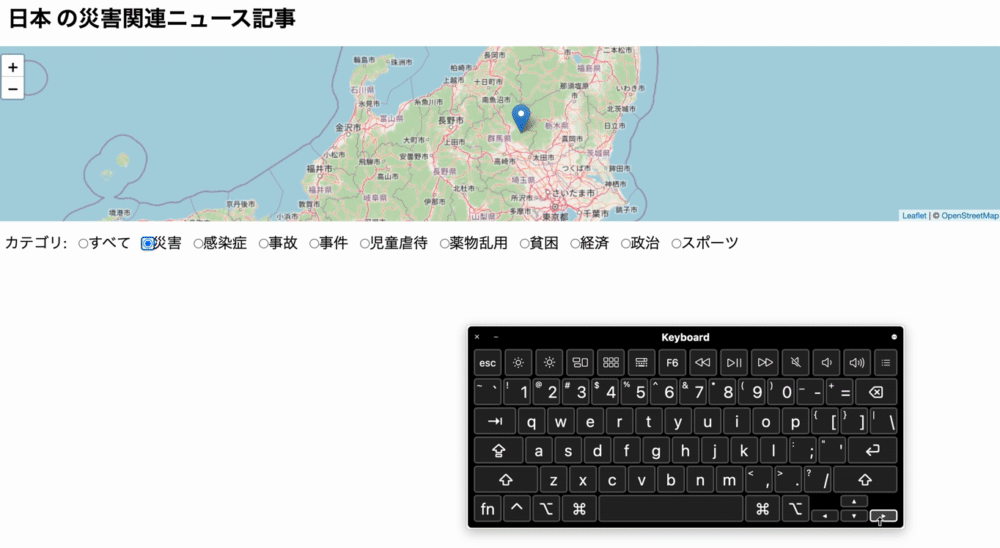Tap the backslash key
This screenshot has height=548, width=1000.
pyautogui.click(x=884, y=421)
